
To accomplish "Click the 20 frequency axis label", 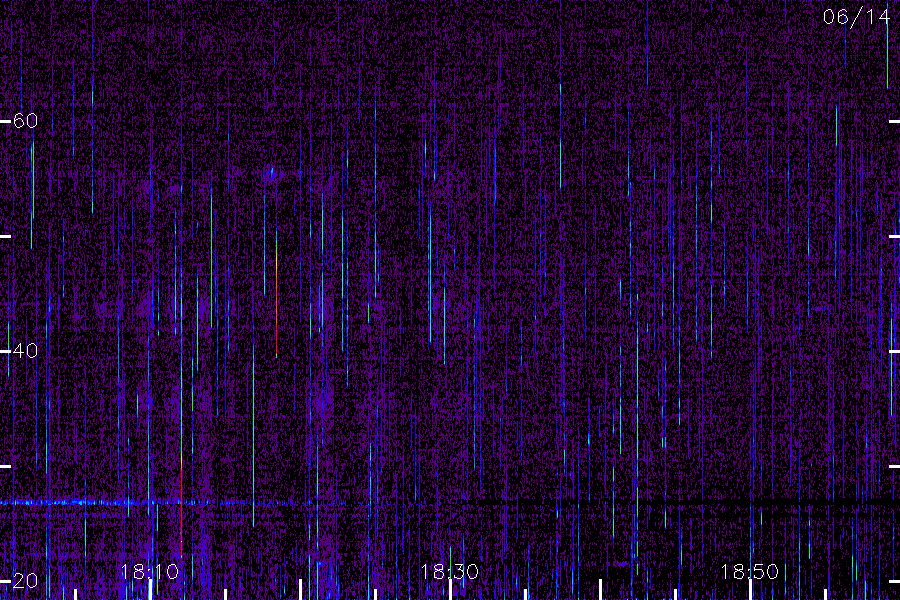I will 25,581.
